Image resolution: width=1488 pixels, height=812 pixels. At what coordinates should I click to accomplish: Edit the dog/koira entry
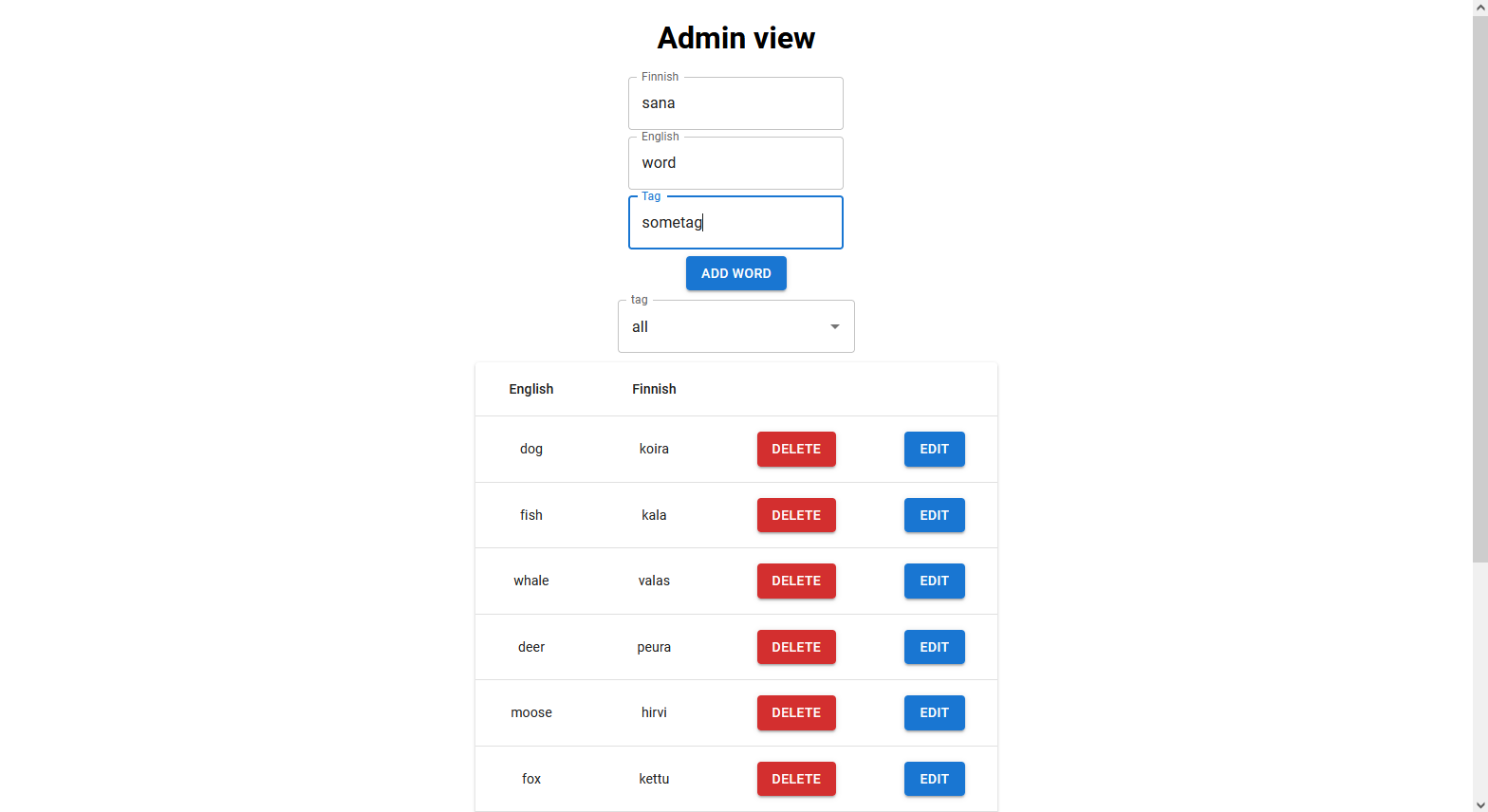934,449
